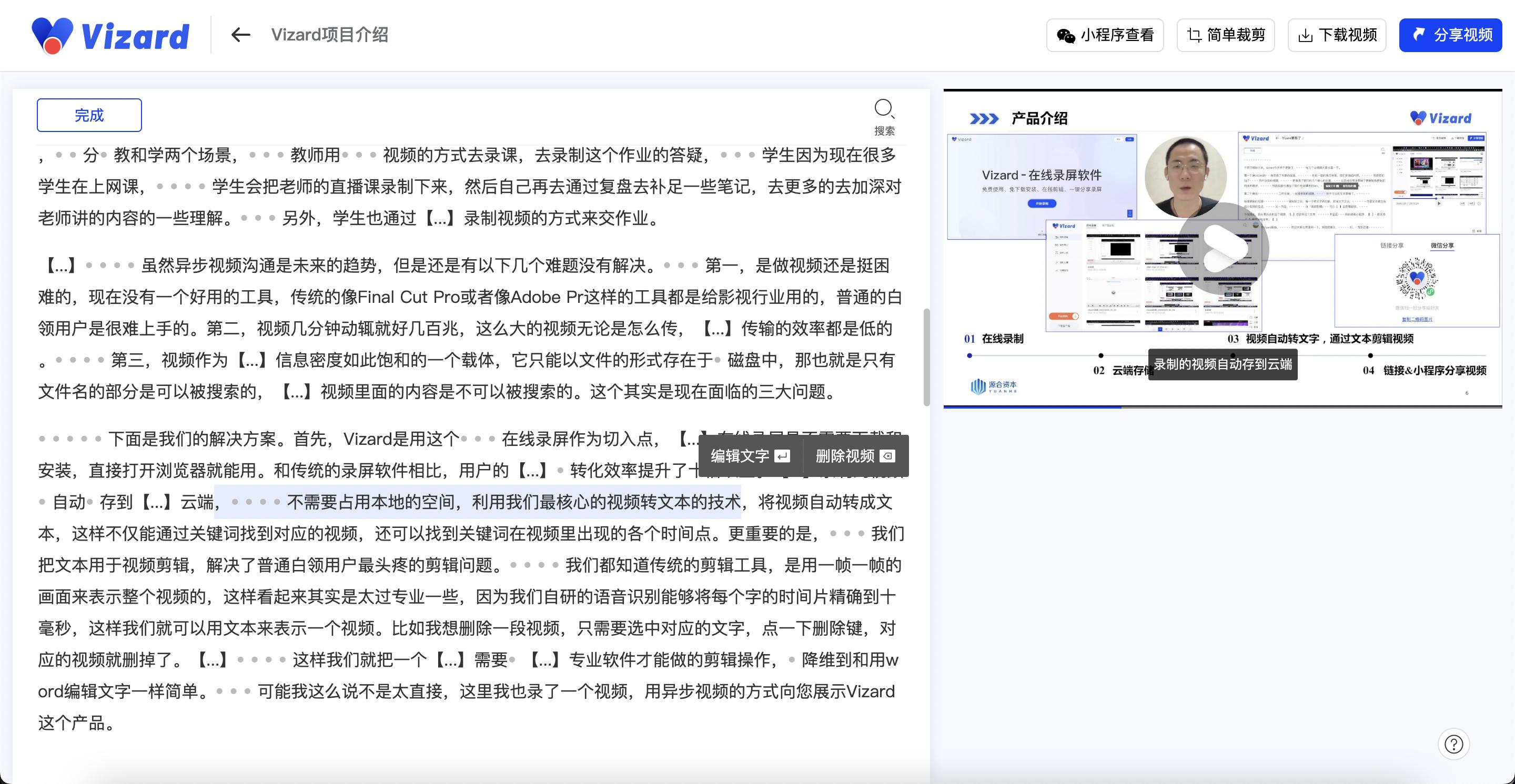Click the text 更重要的是 in the transcript
This screenshot has height=784, width=1515.
point(771,534)
